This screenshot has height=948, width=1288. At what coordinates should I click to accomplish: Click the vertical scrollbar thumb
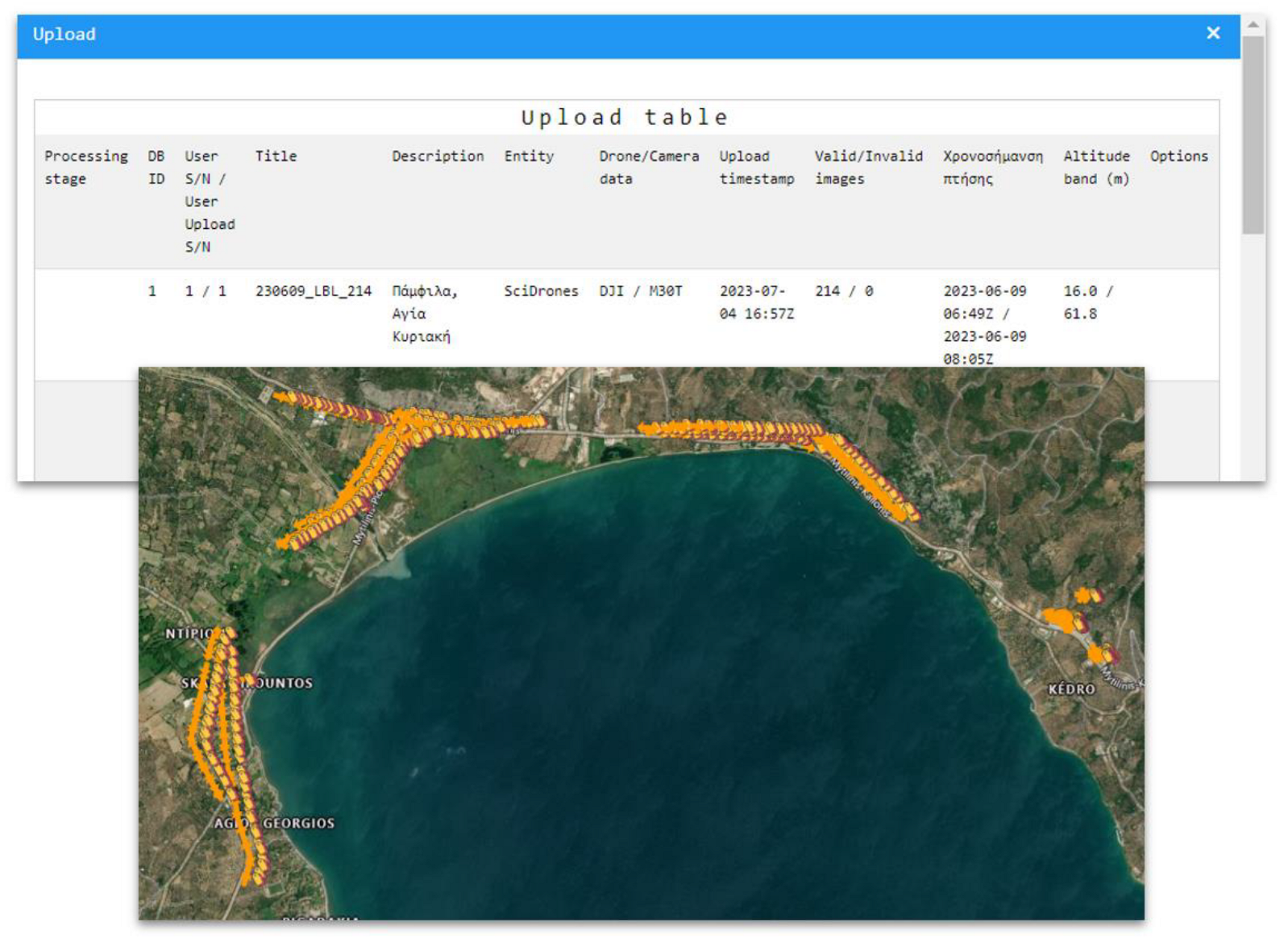[x=1253, y=135]
